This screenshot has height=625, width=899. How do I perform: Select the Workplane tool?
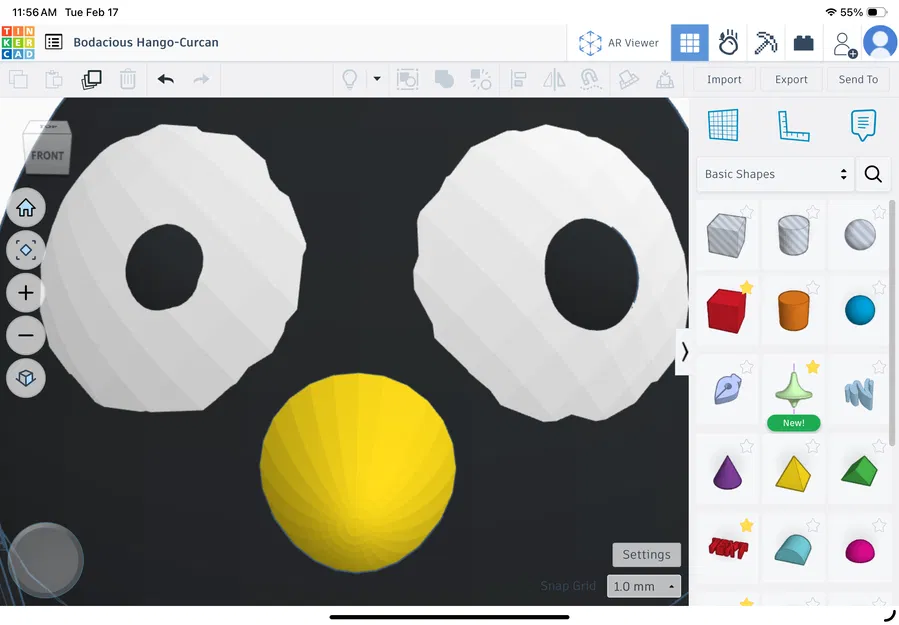(x=723, y=125)
